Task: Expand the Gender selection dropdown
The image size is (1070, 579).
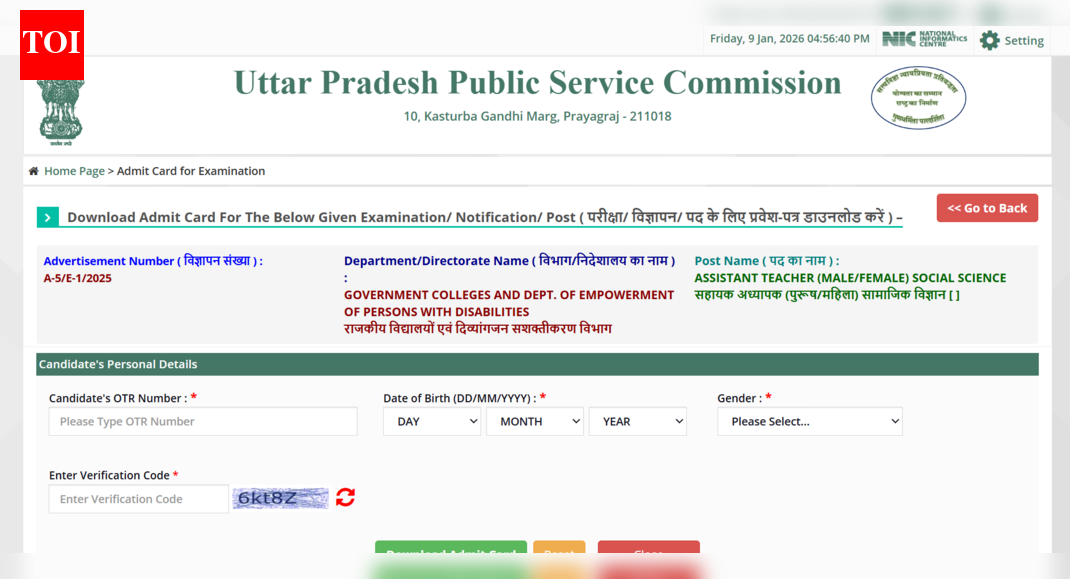Action: coord(809,421)
